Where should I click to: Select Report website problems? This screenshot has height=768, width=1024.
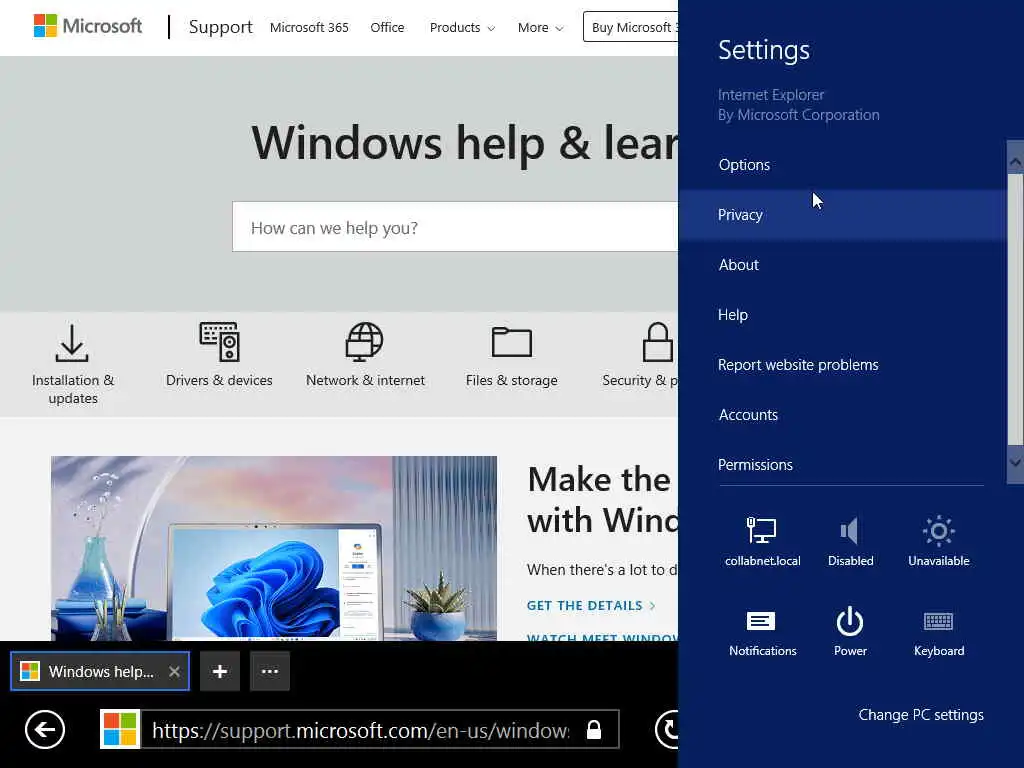842,364
